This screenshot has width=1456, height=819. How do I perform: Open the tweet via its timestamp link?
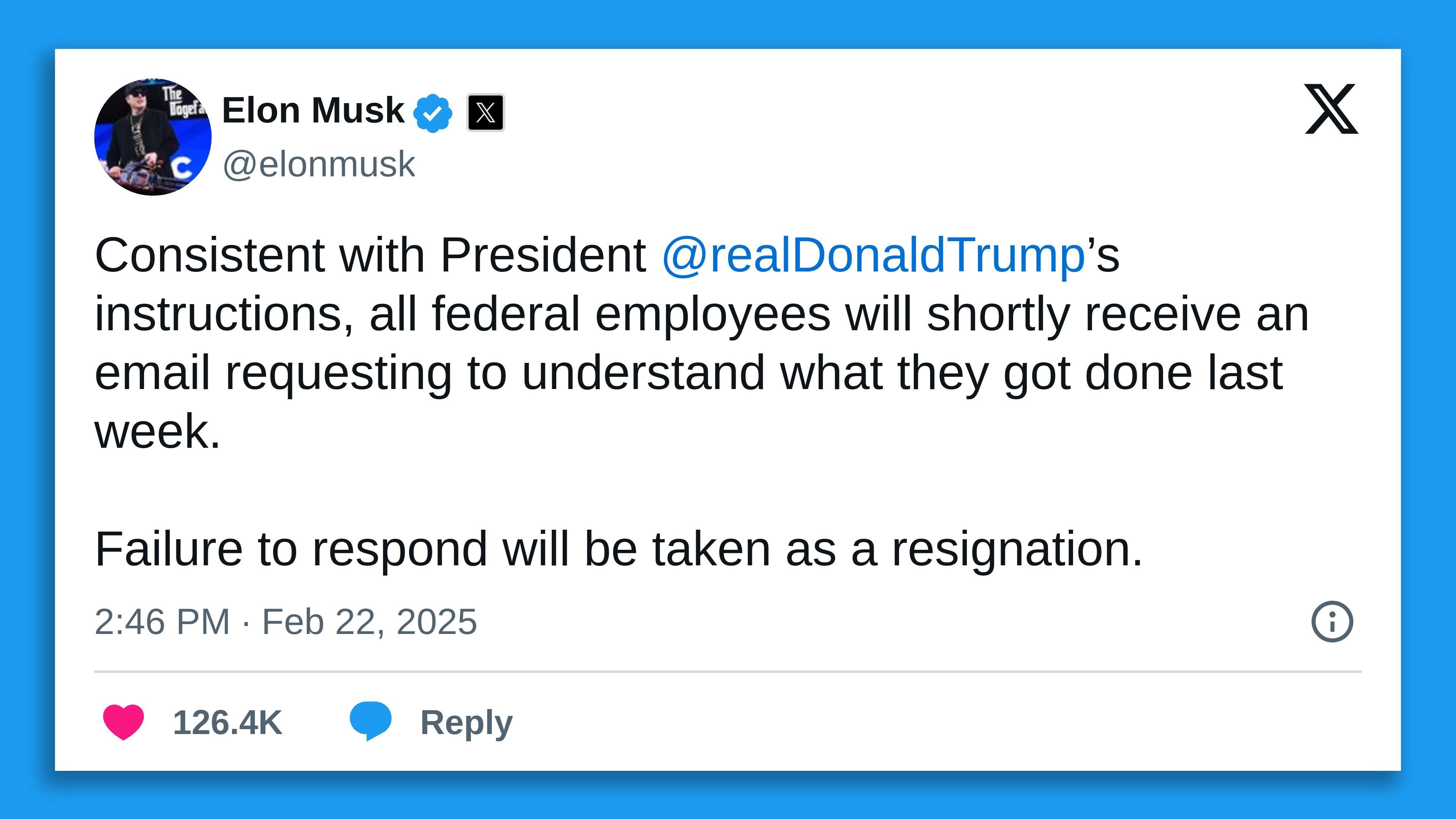pyautogui.click(x=286, y=622)
